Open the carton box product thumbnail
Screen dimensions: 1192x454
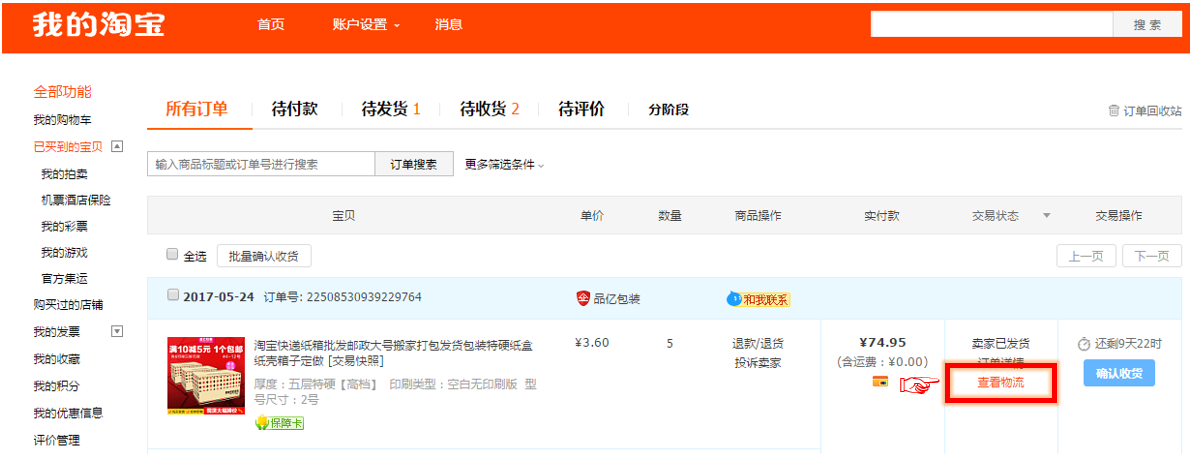[206, 376]
